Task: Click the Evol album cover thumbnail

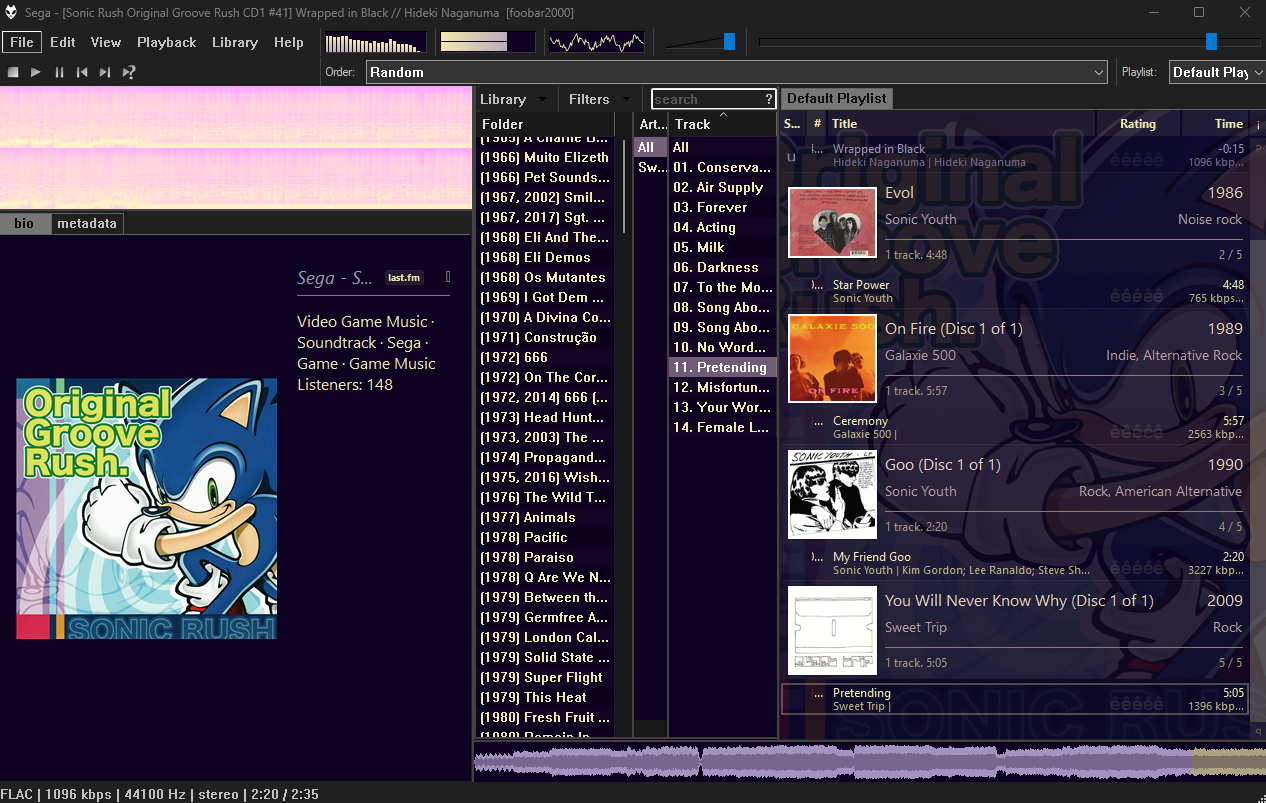Action: point(832,222)
